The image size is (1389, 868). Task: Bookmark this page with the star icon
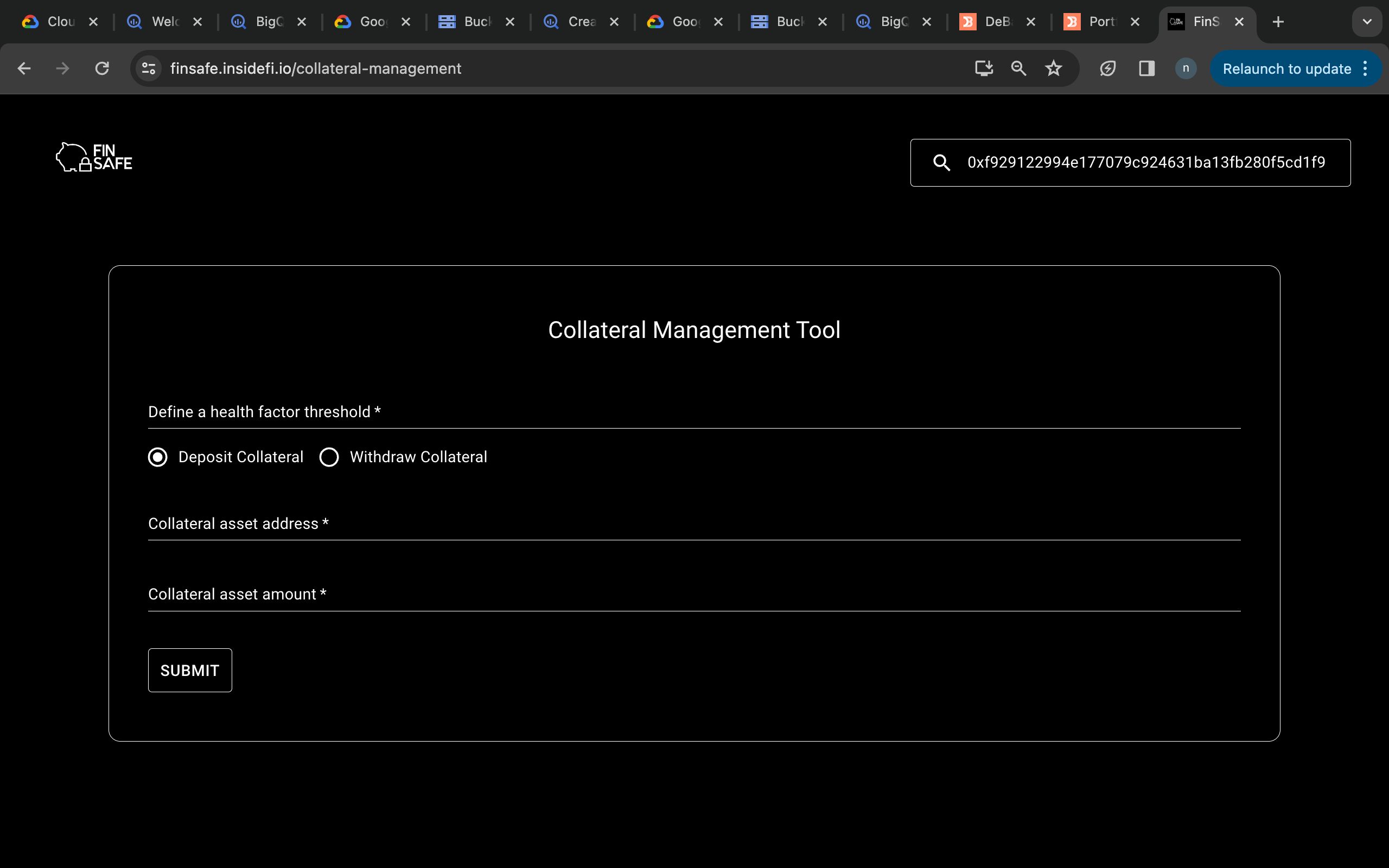tap(1053, 69)
